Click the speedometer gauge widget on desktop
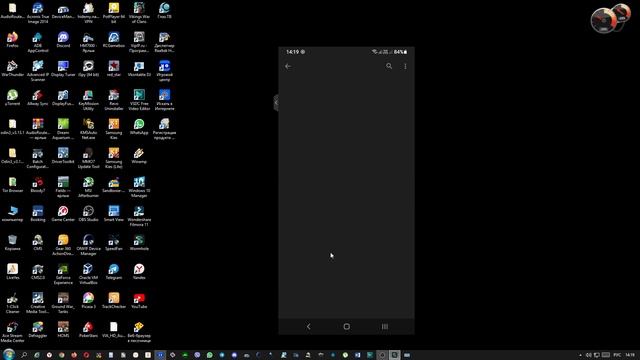The width and height of the screenshot is (640, 360). click(610, 18)
